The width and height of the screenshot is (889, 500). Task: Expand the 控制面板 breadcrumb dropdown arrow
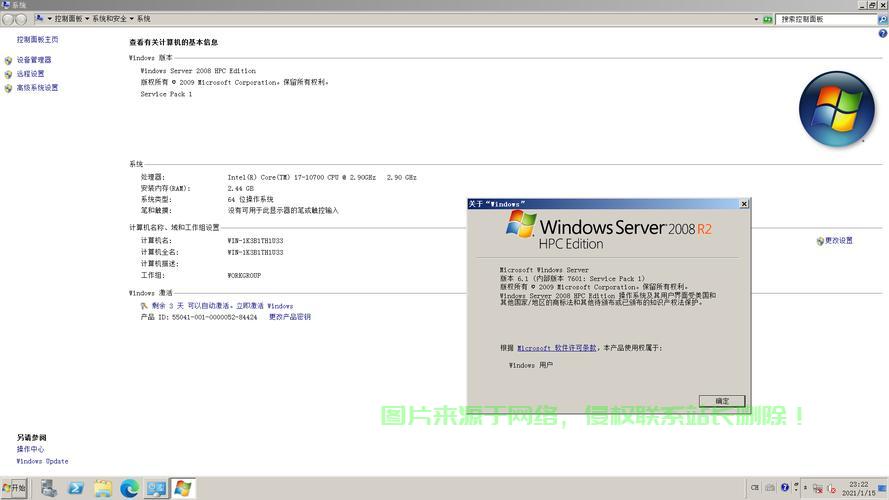[x=87, y=19]
